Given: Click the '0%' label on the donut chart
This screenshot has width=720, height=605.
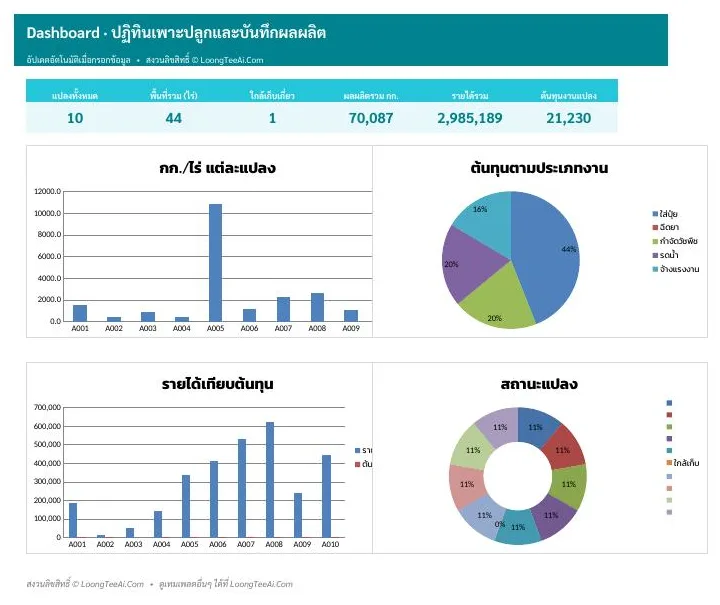Looking at the screenshot, I should pyautogui.click(x=500, y=524).
